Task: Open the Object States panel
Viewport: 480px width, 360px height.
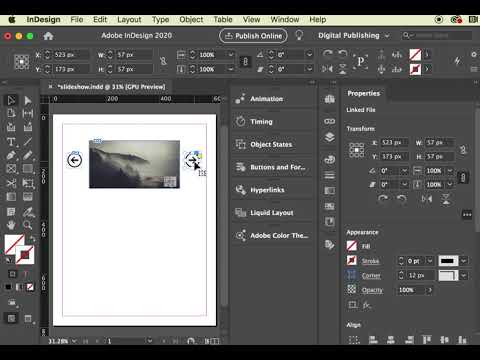Action: (x=272, y=144)
